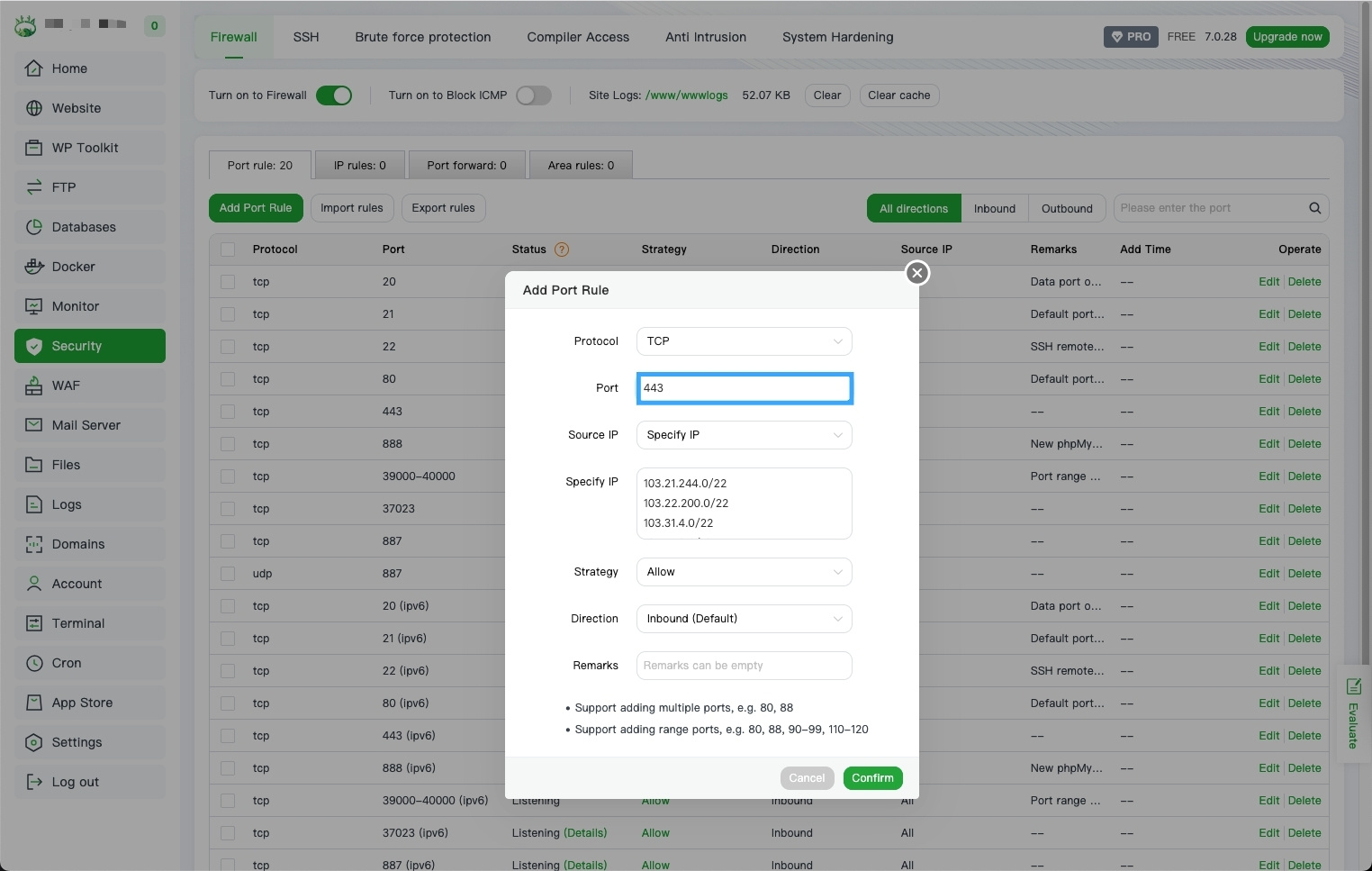Click the Databases icon in sidebar
The width and height of the screenshot is (1372, 871).
tap(34, 227)
